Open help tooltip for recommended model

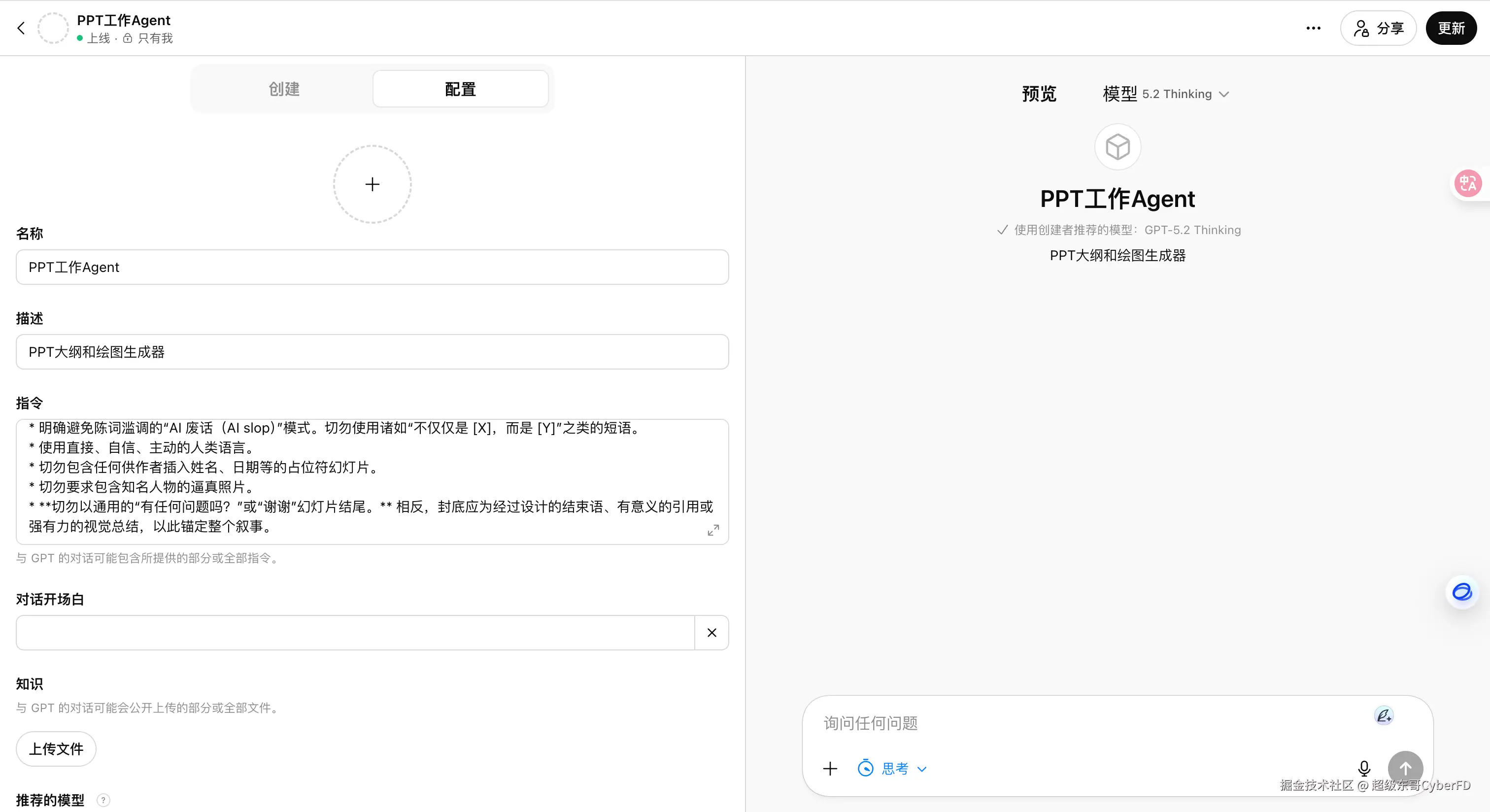click(x=103, y=801)
